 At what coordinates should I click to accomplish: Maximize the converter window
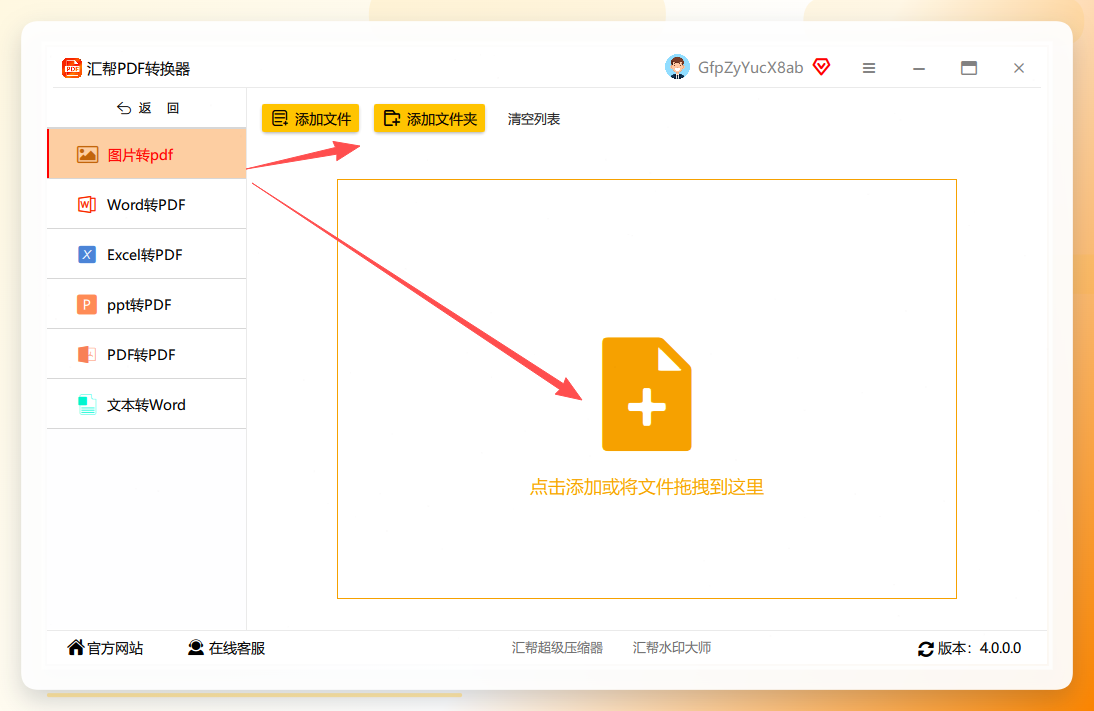(968, 68)
